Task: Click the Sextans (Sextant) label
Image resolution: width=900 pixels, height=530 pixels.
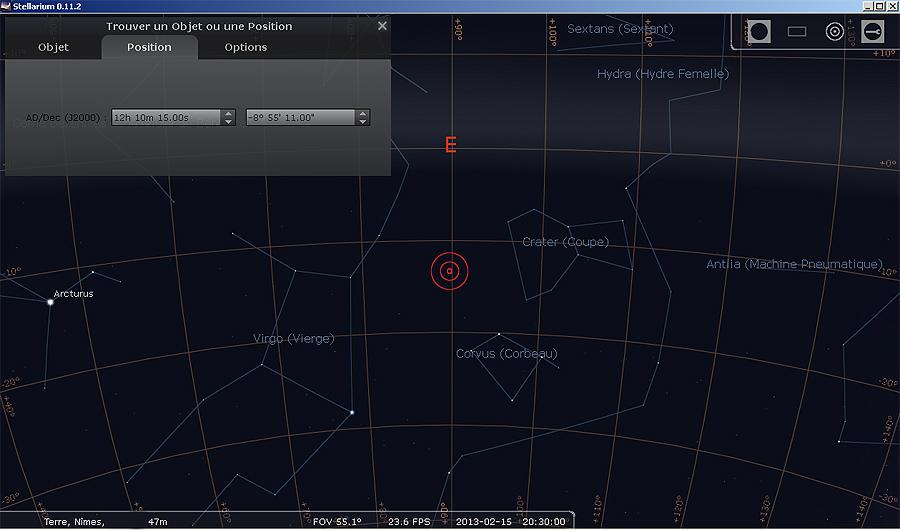Action: (x=620, y=29)
